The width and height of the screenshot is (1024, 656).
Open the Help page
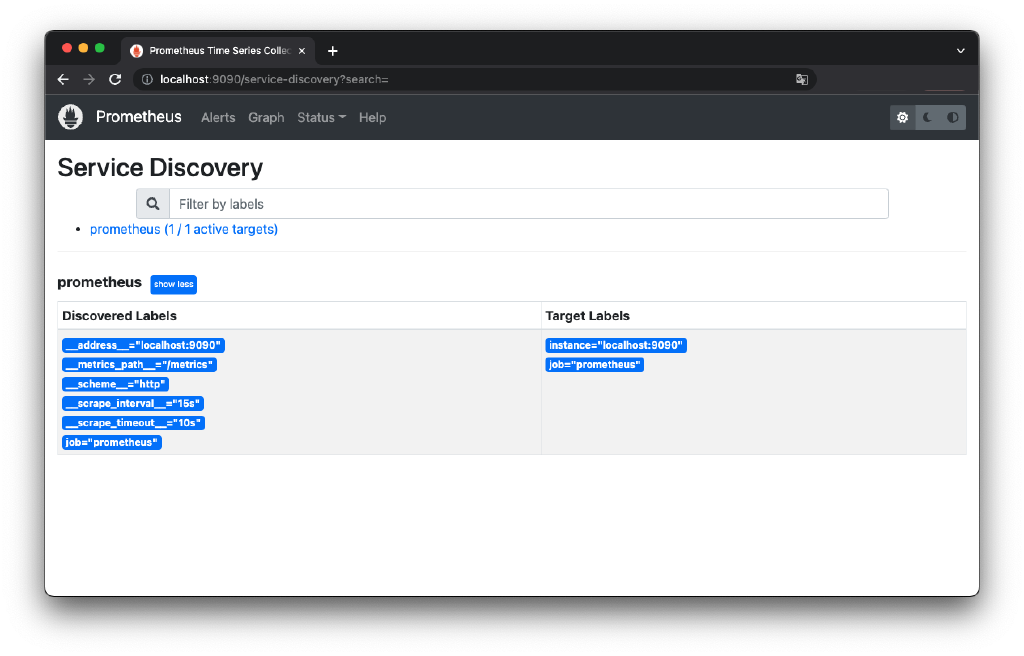[x=372, y=117]
